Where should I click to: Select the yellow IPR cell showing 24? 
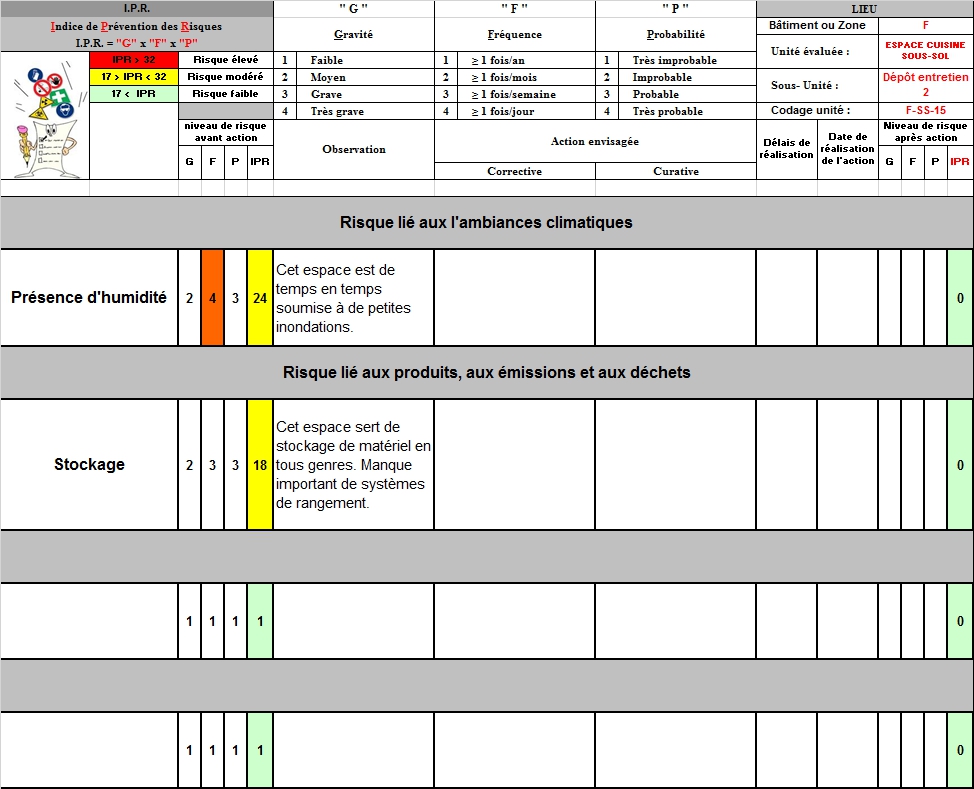(260, 298)
